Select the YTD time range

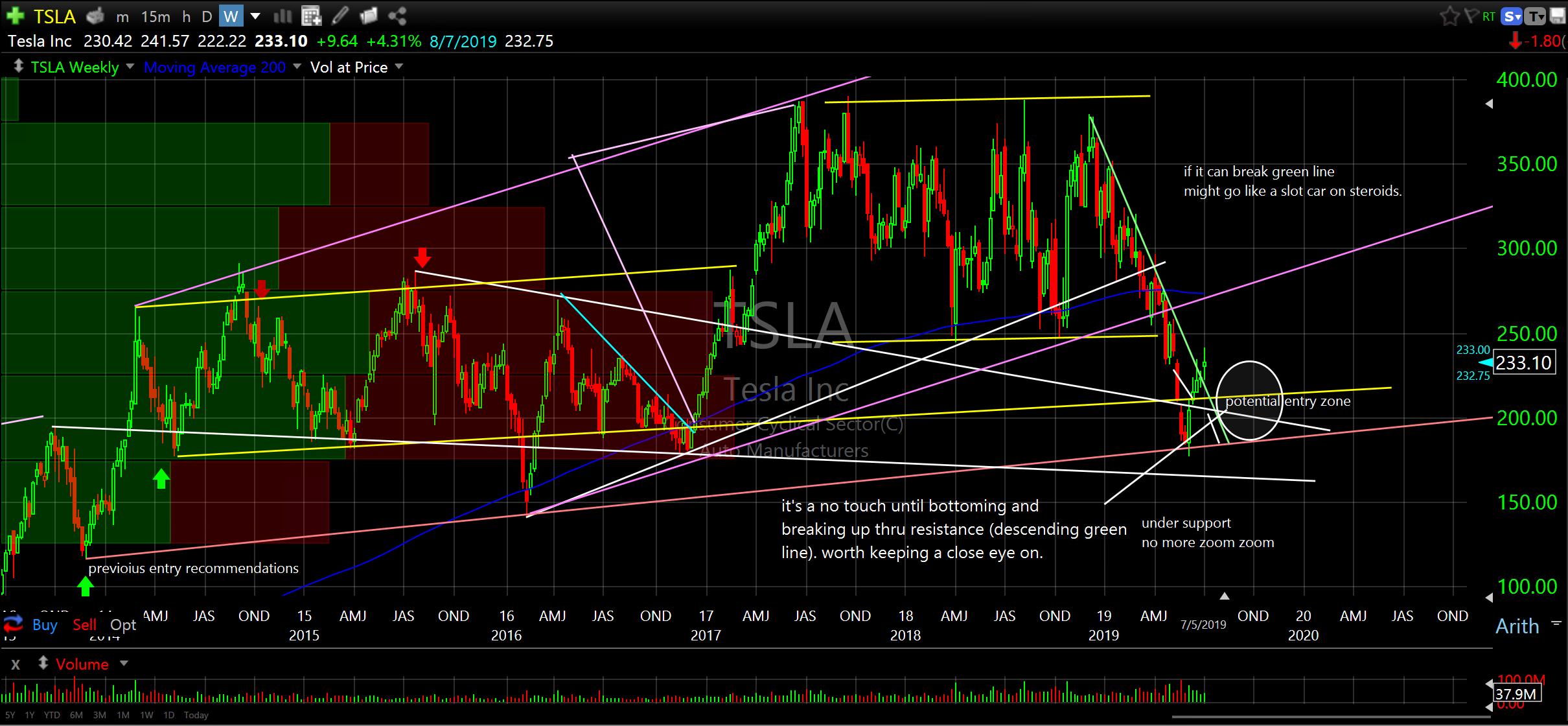pyautogui.click(x=52, y=715)
